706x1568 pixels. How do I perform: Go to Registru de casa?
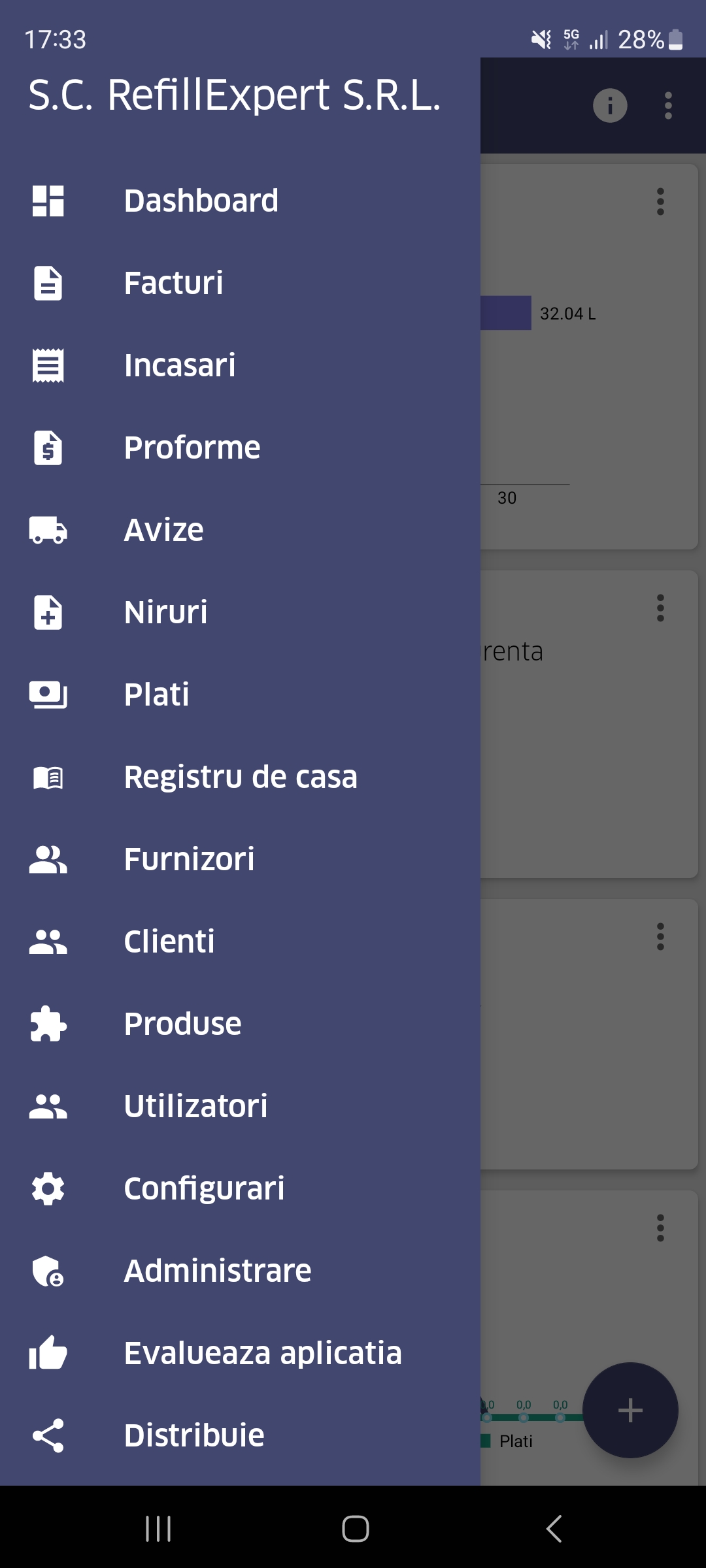pos(240,777)
